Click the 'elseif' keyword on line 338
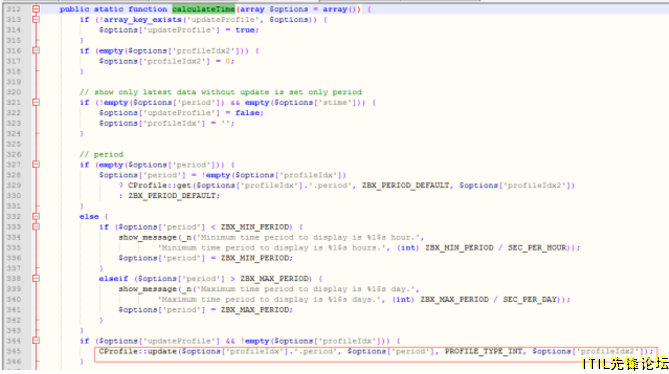 pos(113,278)
